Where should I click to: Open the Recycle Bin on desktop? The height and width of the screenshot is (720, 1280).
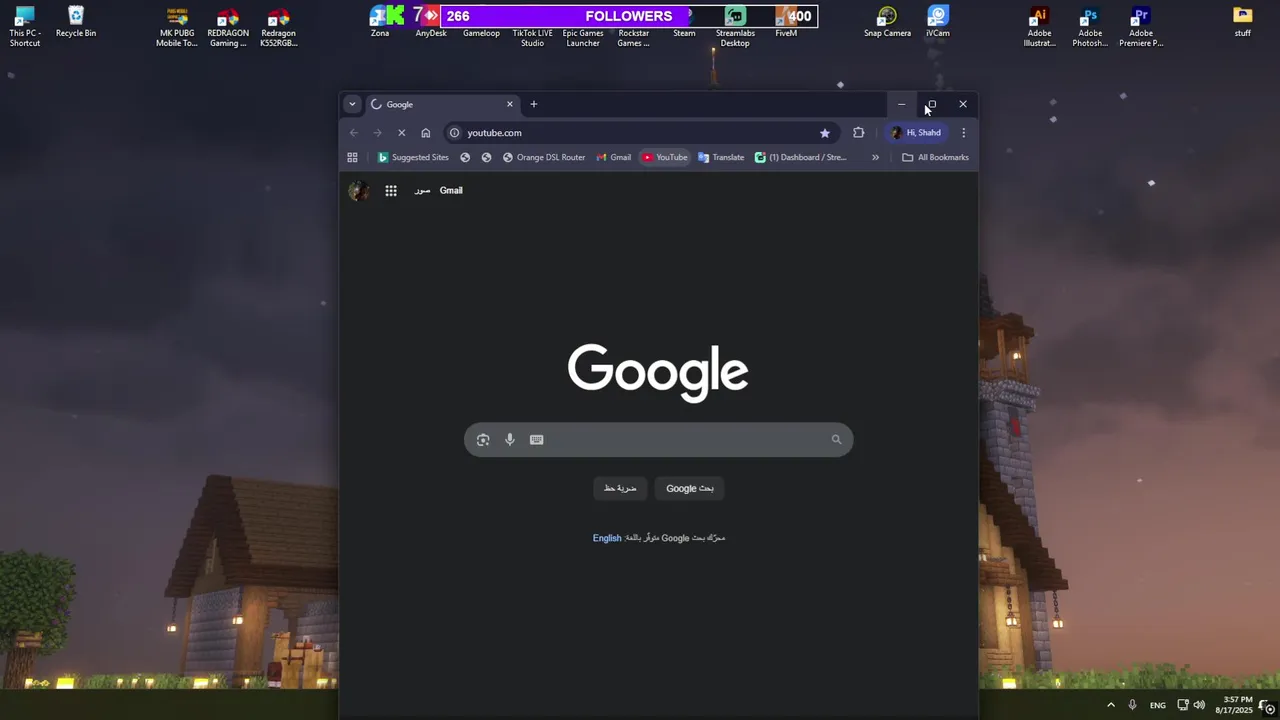76,22
